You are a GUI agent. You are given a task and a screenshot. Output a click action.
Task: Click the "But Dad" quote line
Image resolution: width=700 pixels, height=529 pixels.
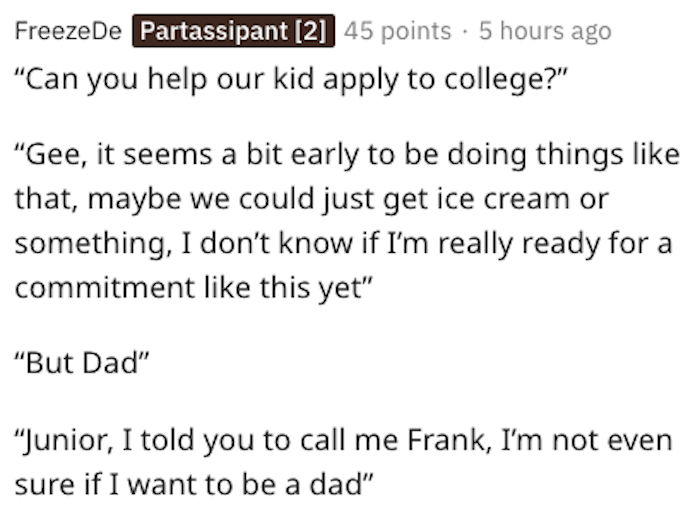coord(82,362)
